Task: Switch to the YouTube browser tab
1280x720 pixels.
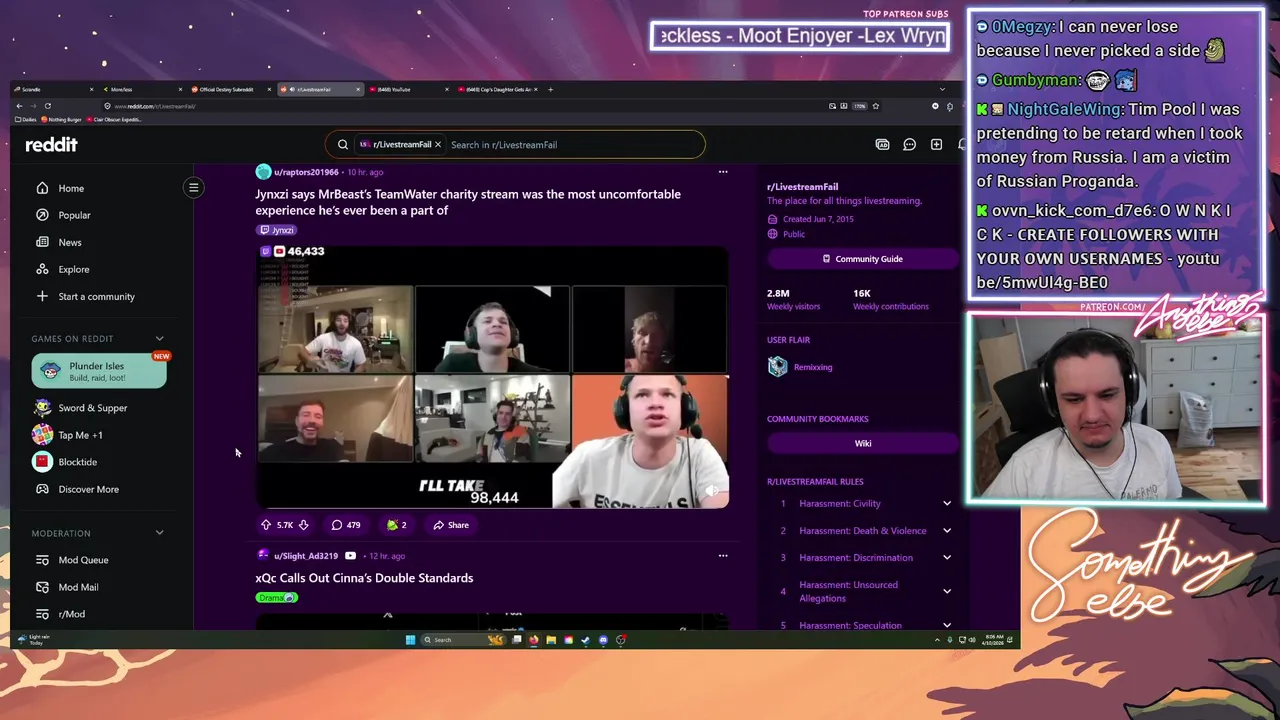Action: click(x=409, y=89)
